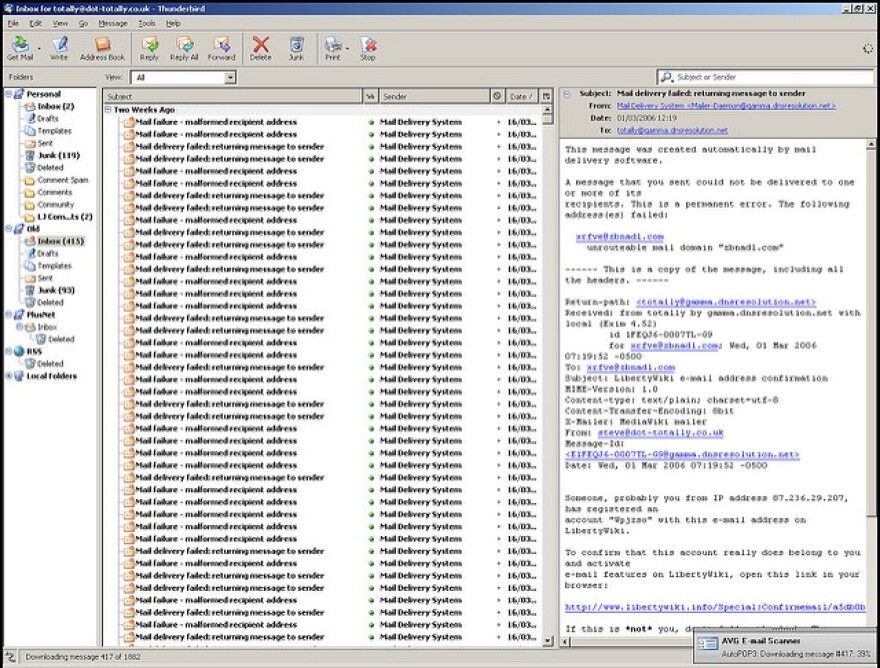880x668 pixels.
Task: Expand the Local Folders tree
Action: (x=8, y=376)
